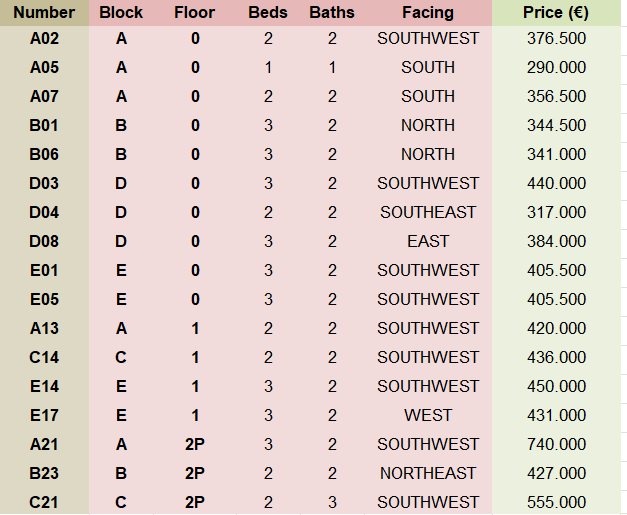The image size is (627, 515).
Task: Select the Baths column header
Action: (x=332, y=13)
